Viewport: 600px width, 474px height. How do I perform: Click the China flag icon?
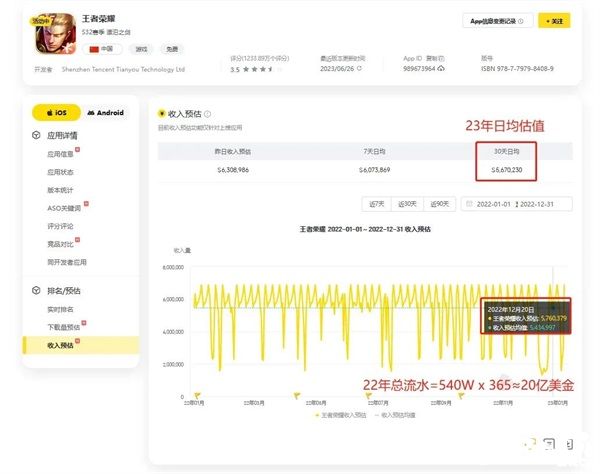[x=94, y=49]
